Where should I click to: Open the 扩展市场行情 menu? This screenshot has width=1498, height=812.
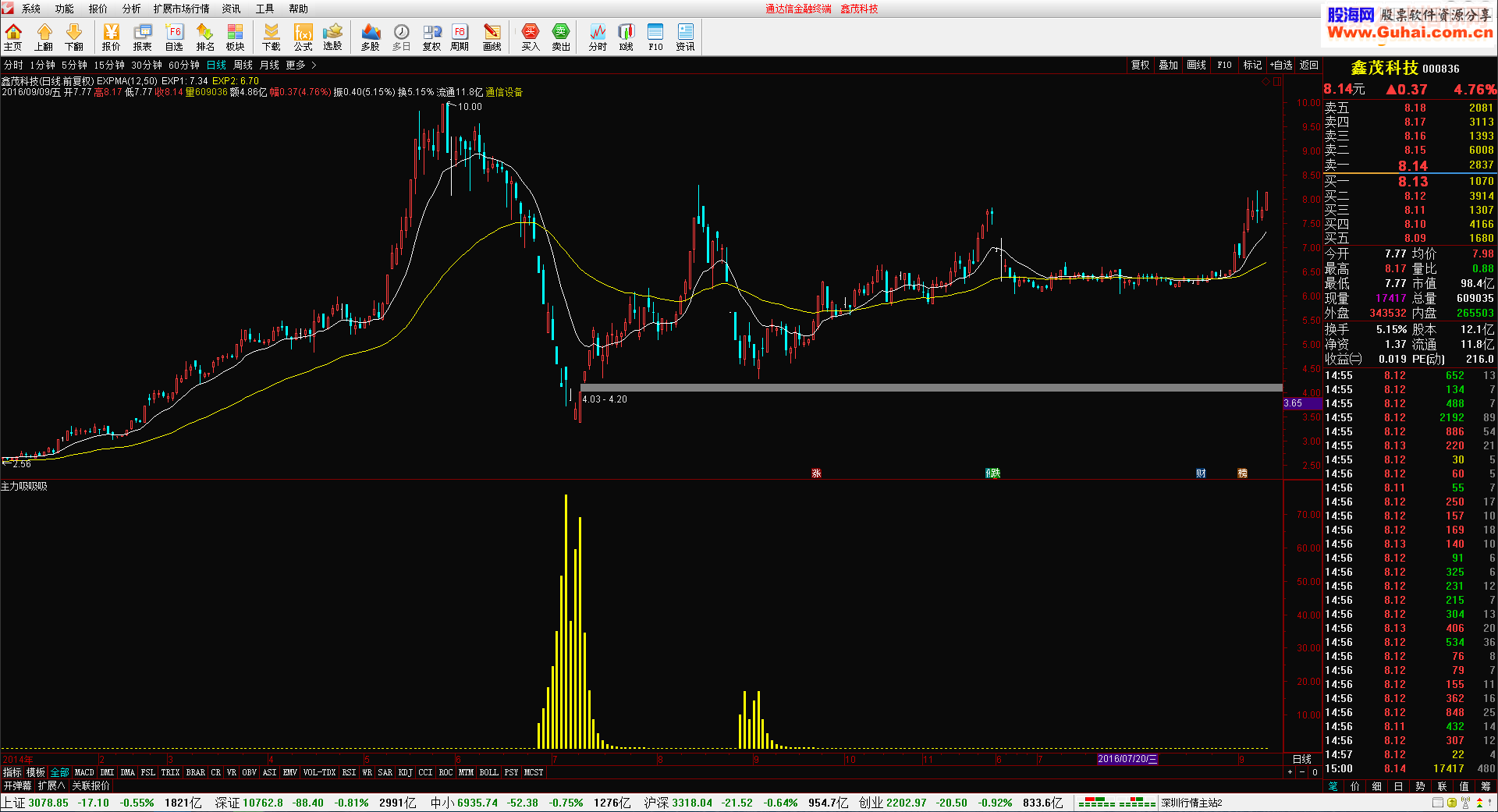(x=182, y=9)
